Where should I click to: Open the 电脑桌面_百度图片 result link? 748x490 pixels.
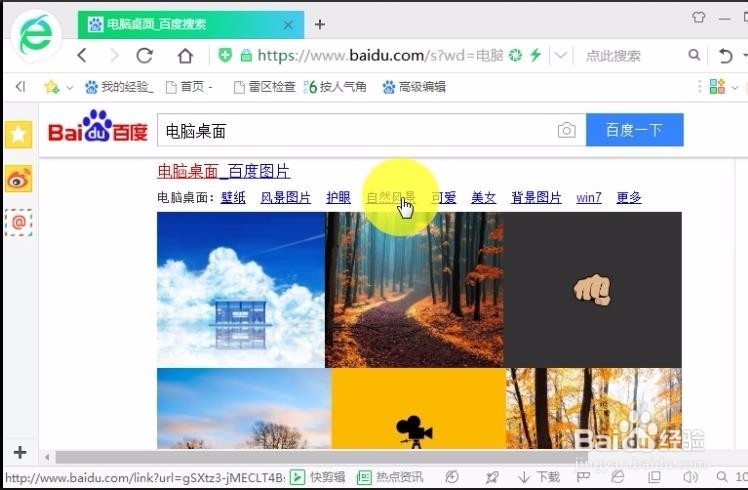(x=224, y=171)
